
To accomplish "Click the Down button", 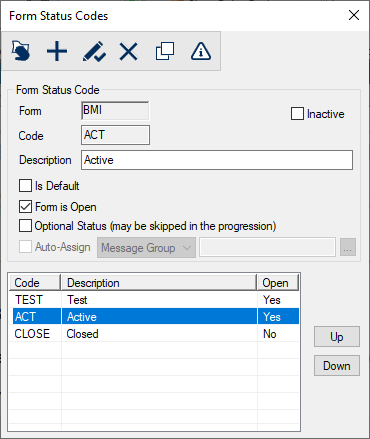I will [x=337, y=366].
